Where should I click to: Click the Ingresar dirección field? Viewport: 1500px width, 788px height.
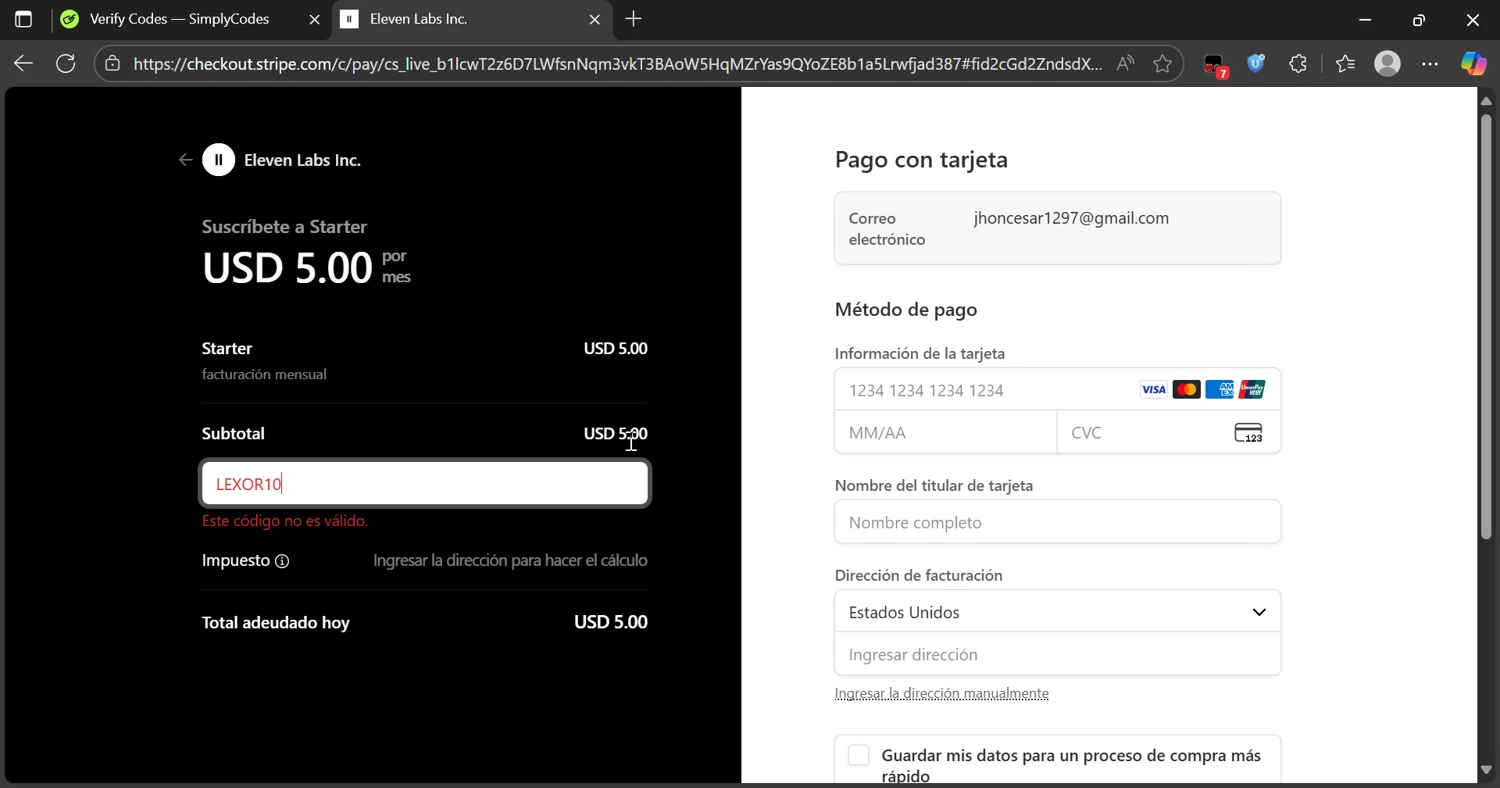click(1058, 654)
